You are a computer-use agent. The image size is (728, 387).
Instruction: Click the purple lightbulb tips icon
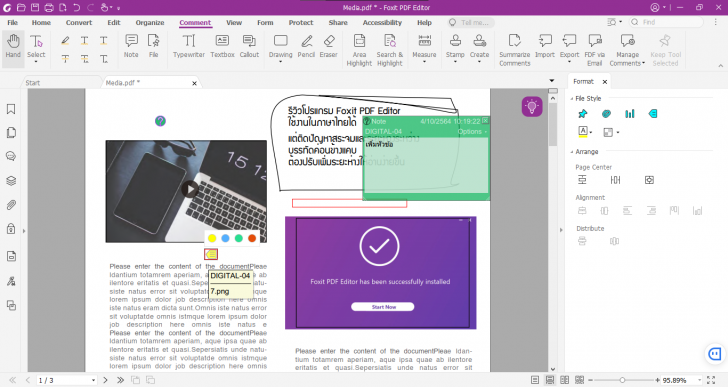pyautogui.click(x=532, y=107)
